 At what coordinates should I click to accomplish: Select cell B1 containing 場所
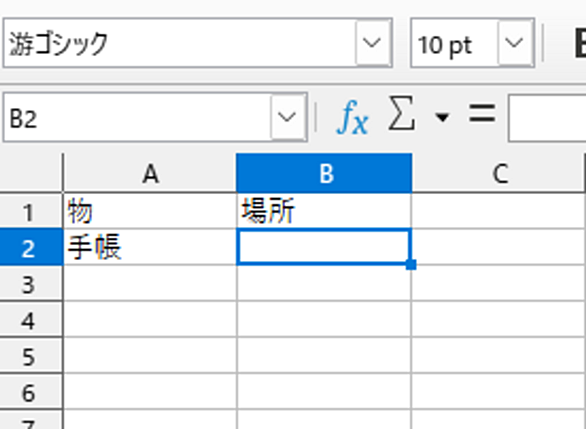click(x=324, y=211)
